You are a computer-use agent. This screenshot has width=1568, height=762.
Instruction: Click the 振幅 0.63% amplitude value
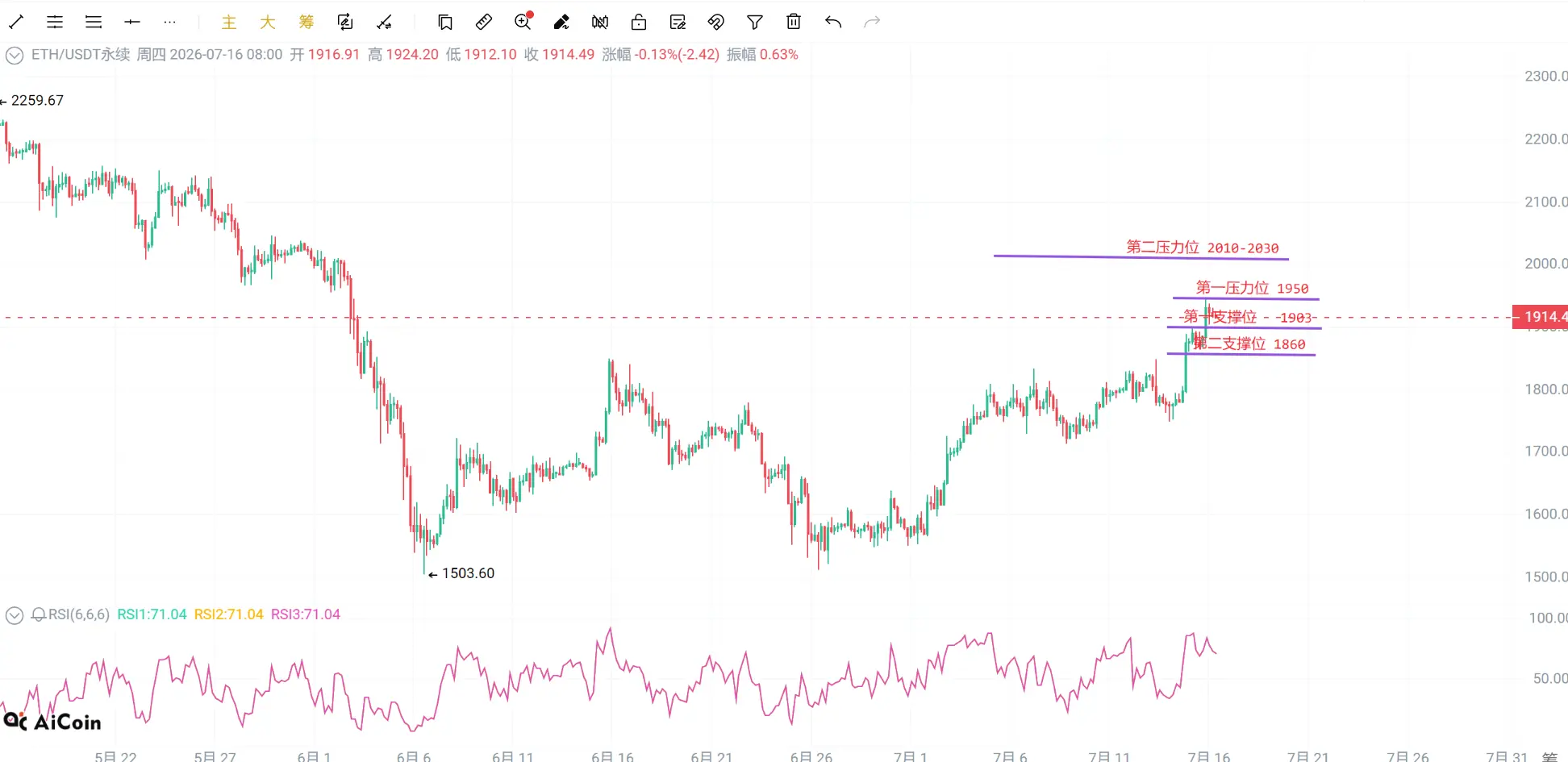762,55
